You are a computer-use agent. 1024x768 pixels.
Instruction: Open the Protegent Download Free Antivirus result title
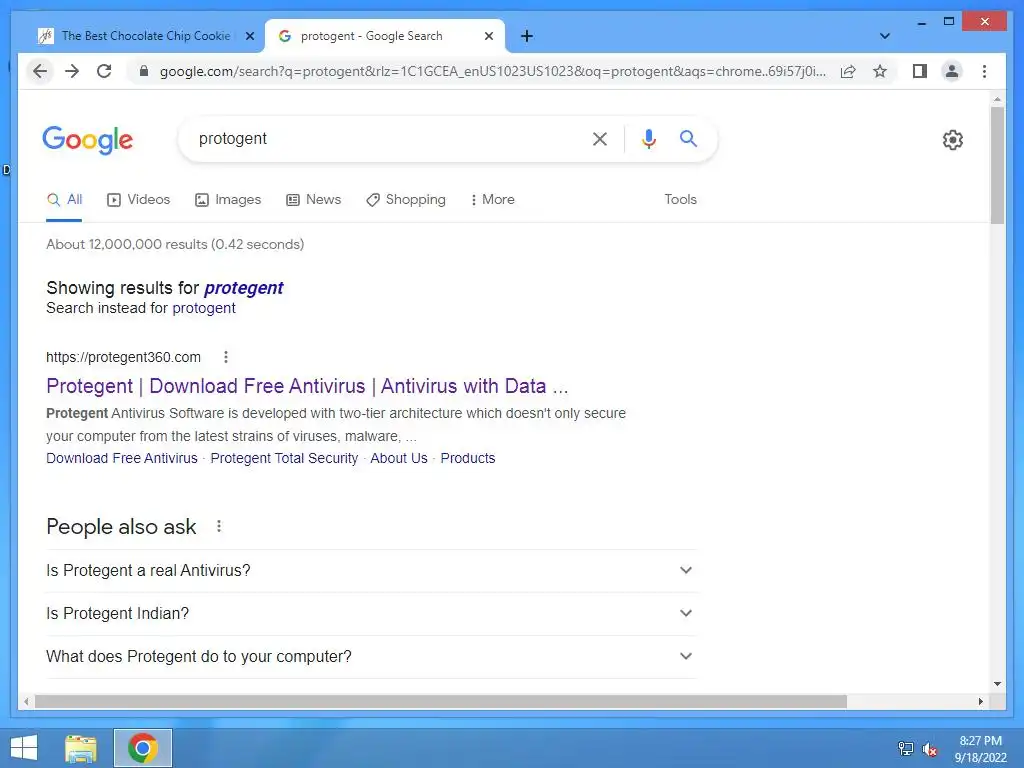click(x=307, y=386)
